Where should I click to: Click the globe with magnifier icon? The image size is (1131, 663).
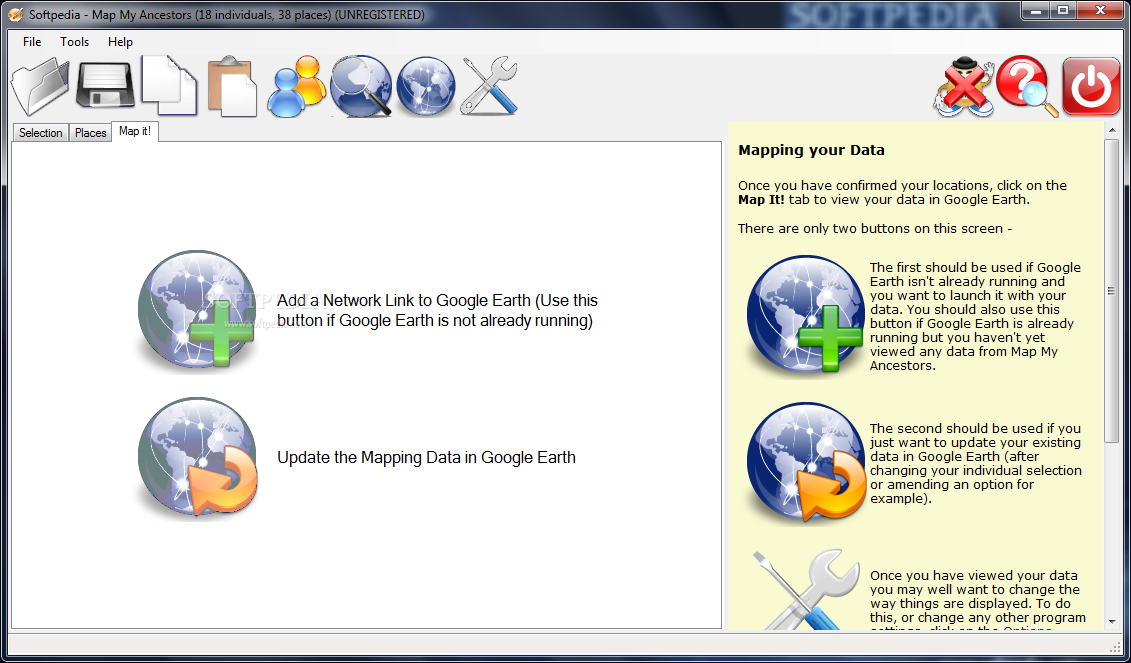click(361, 86)
